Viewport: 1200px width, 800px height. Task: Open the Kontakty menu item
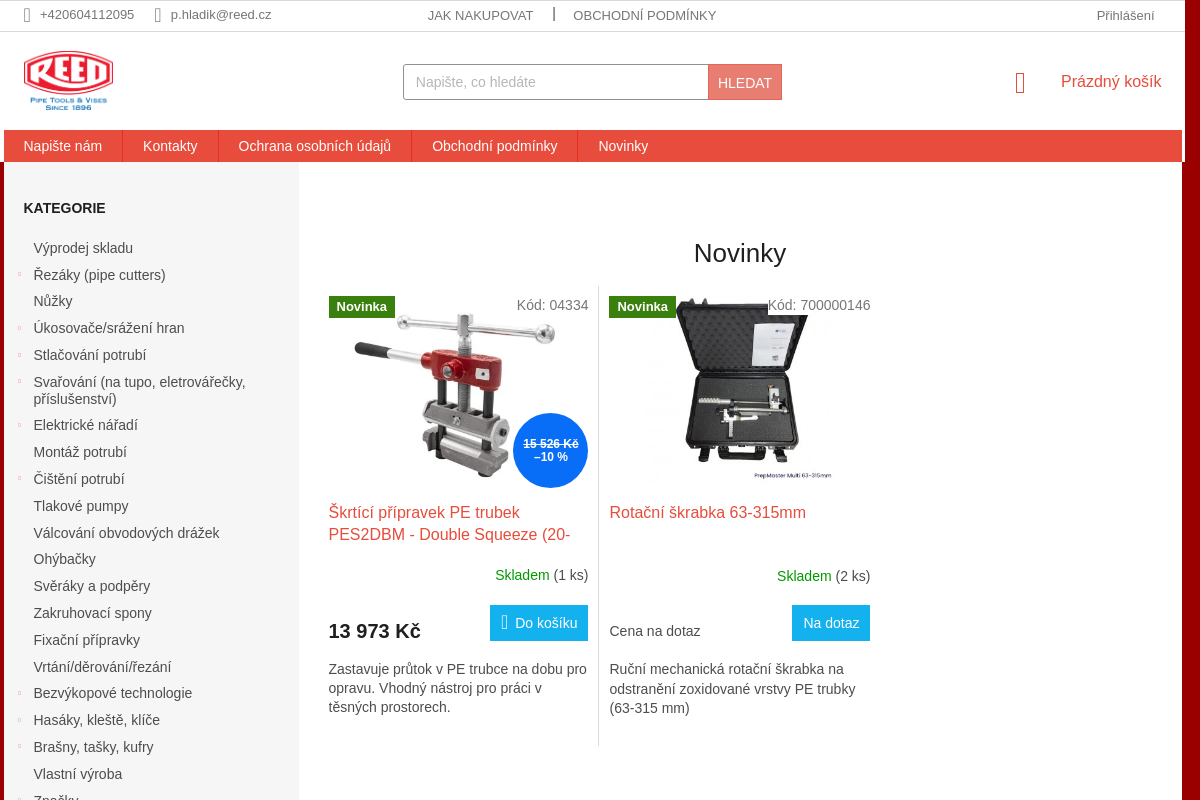point(170,146)
